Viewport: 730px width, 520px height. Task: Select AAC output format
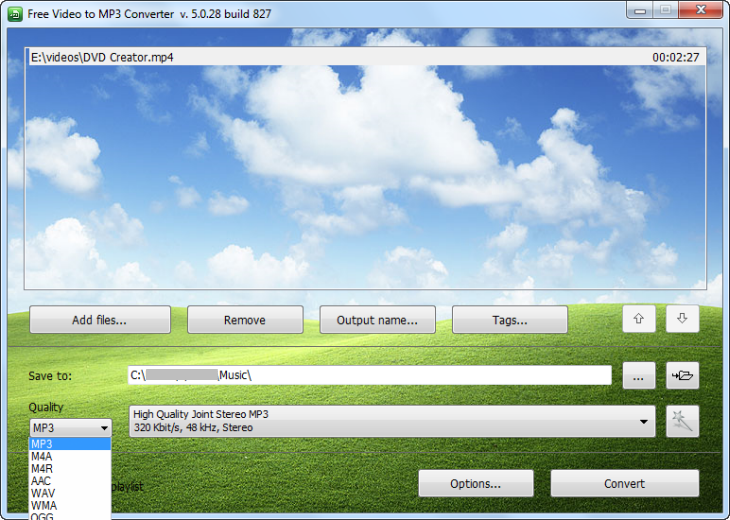tap(70, 481)
